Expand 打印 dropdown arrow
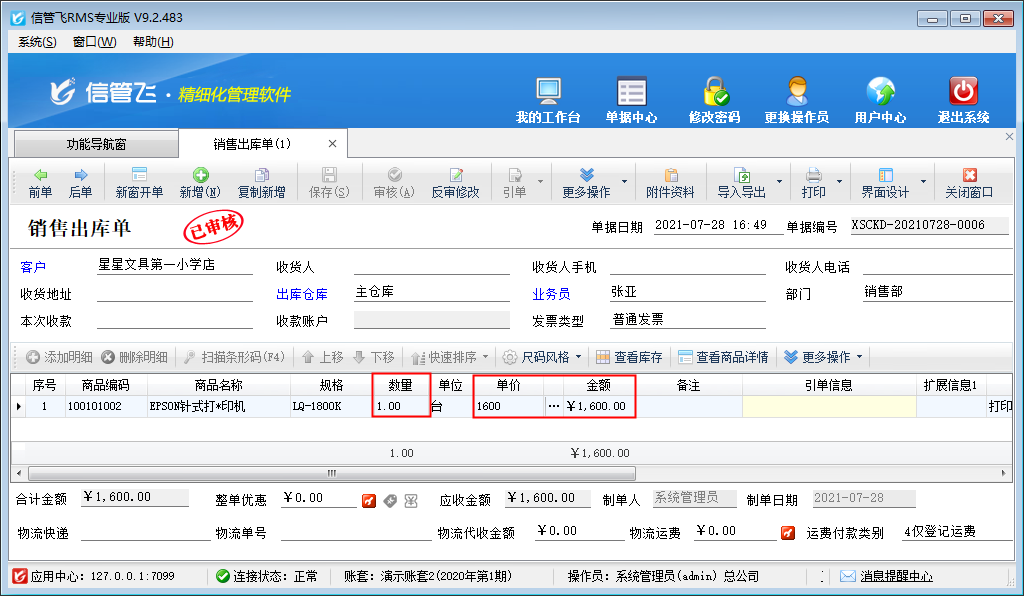 coord(839,181)
